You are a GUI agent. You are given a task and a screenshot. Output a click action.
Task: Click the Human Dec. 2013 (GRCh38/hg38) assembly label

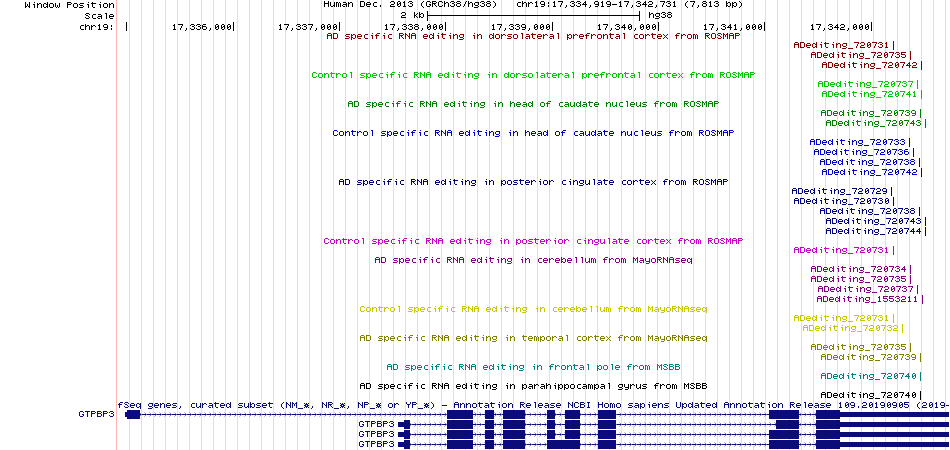[x=410, y=4]
